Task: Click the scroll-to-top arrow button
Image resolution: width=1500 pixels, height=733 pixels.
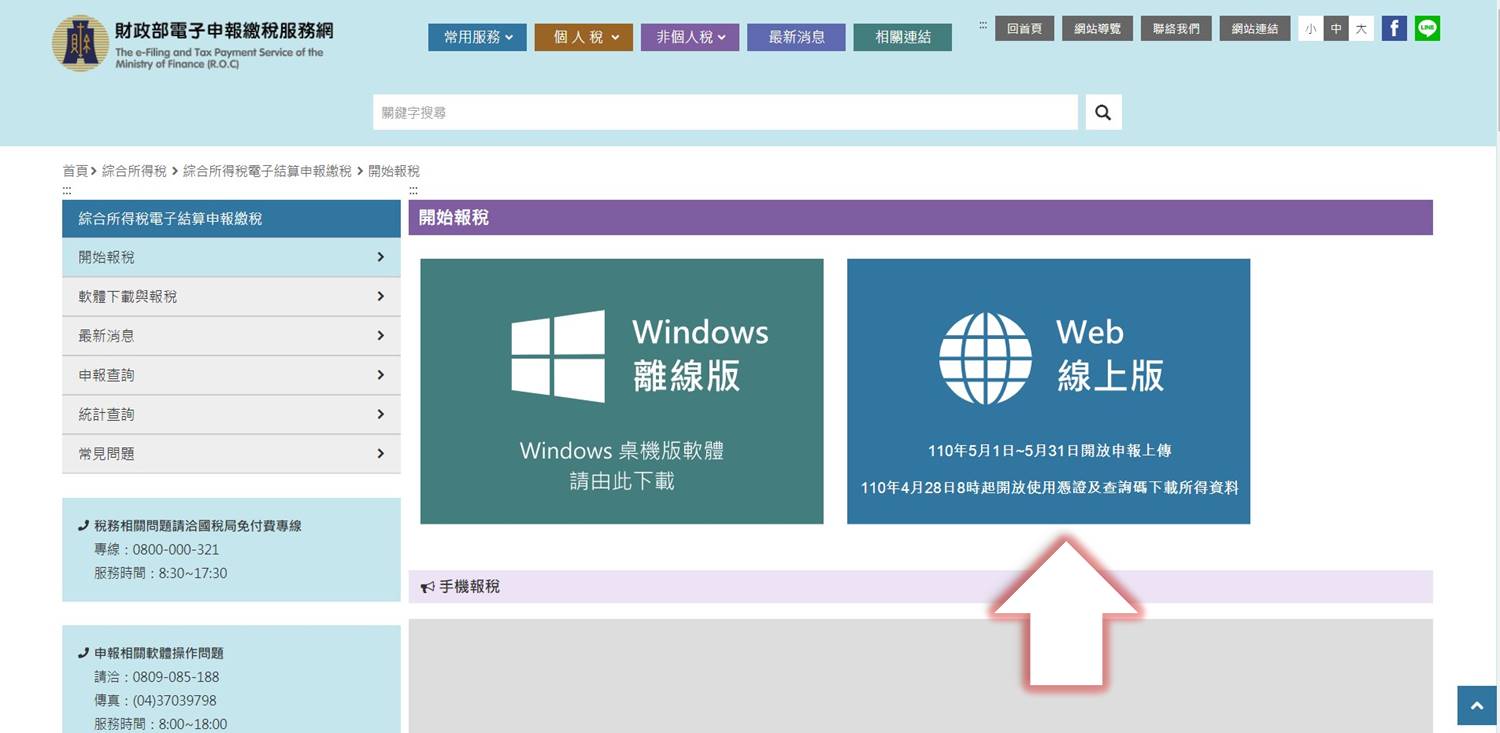Action: click(x=1477, y=706)
